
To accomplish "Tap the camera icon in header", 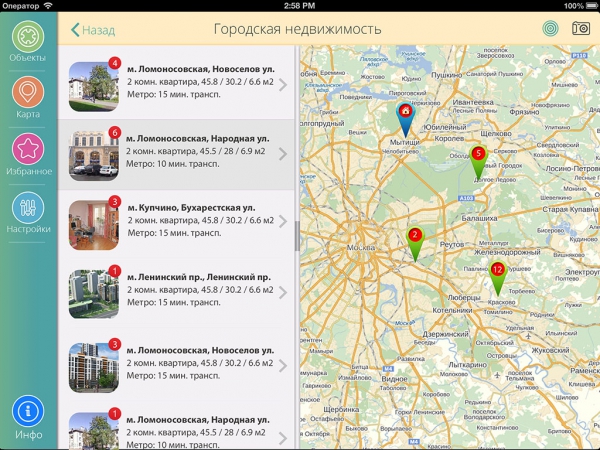I will [x=581, y=28].
